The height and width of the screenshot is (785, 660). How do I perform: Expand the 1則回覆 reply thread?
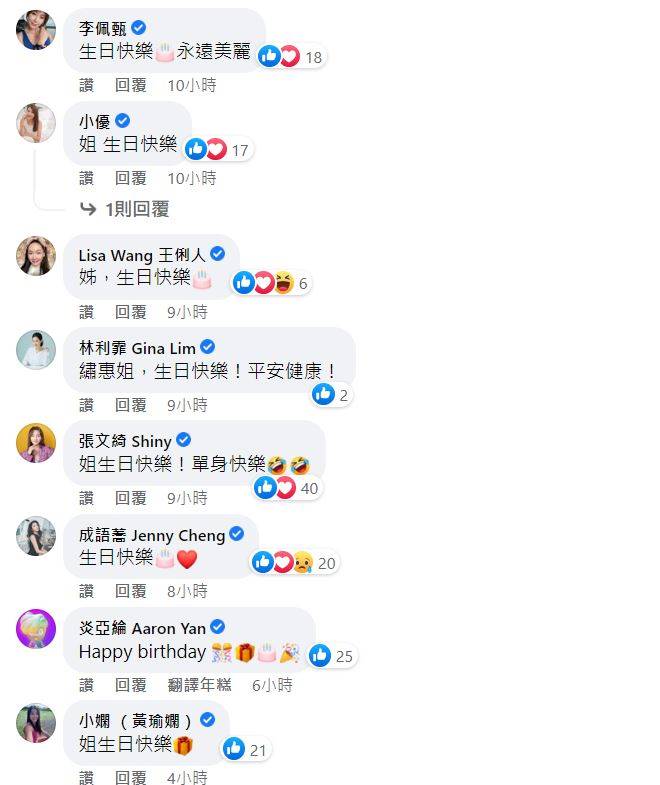tap(125, 209)
